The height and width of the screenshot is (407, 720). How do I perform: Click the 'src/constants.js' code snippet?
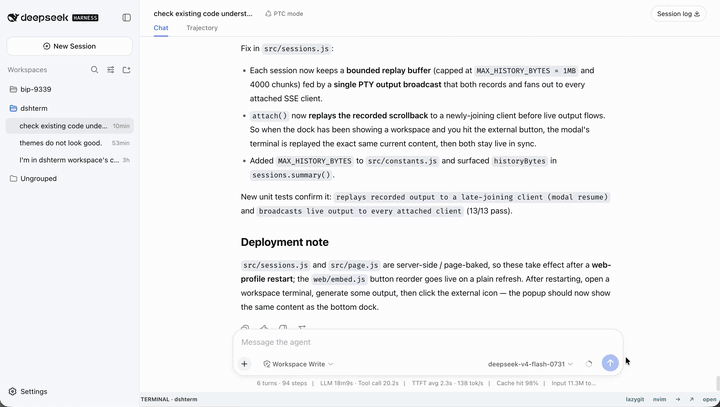pyautogui.click(x=402, y=161)
